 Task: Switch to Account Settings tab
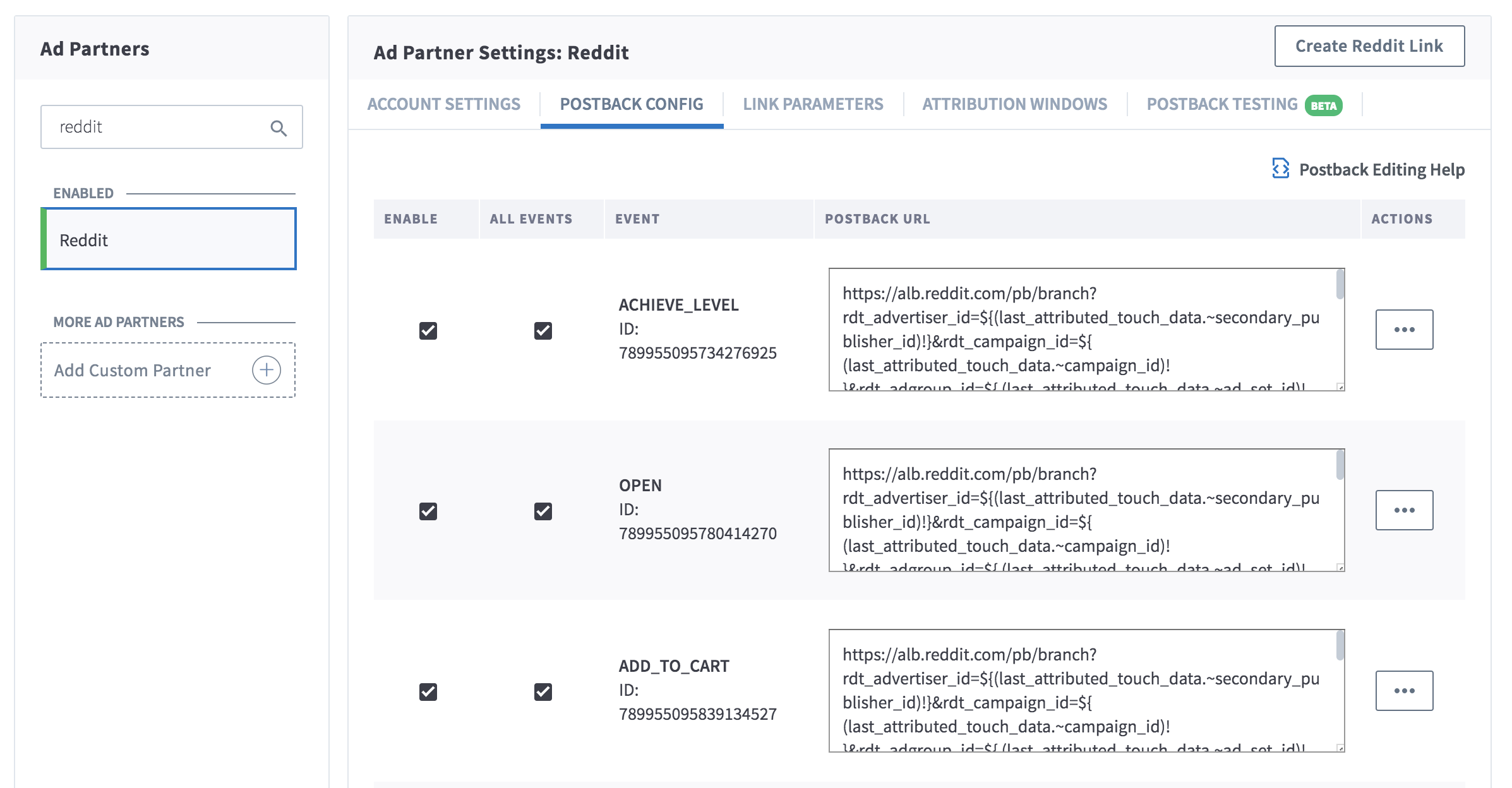point(444,104)
